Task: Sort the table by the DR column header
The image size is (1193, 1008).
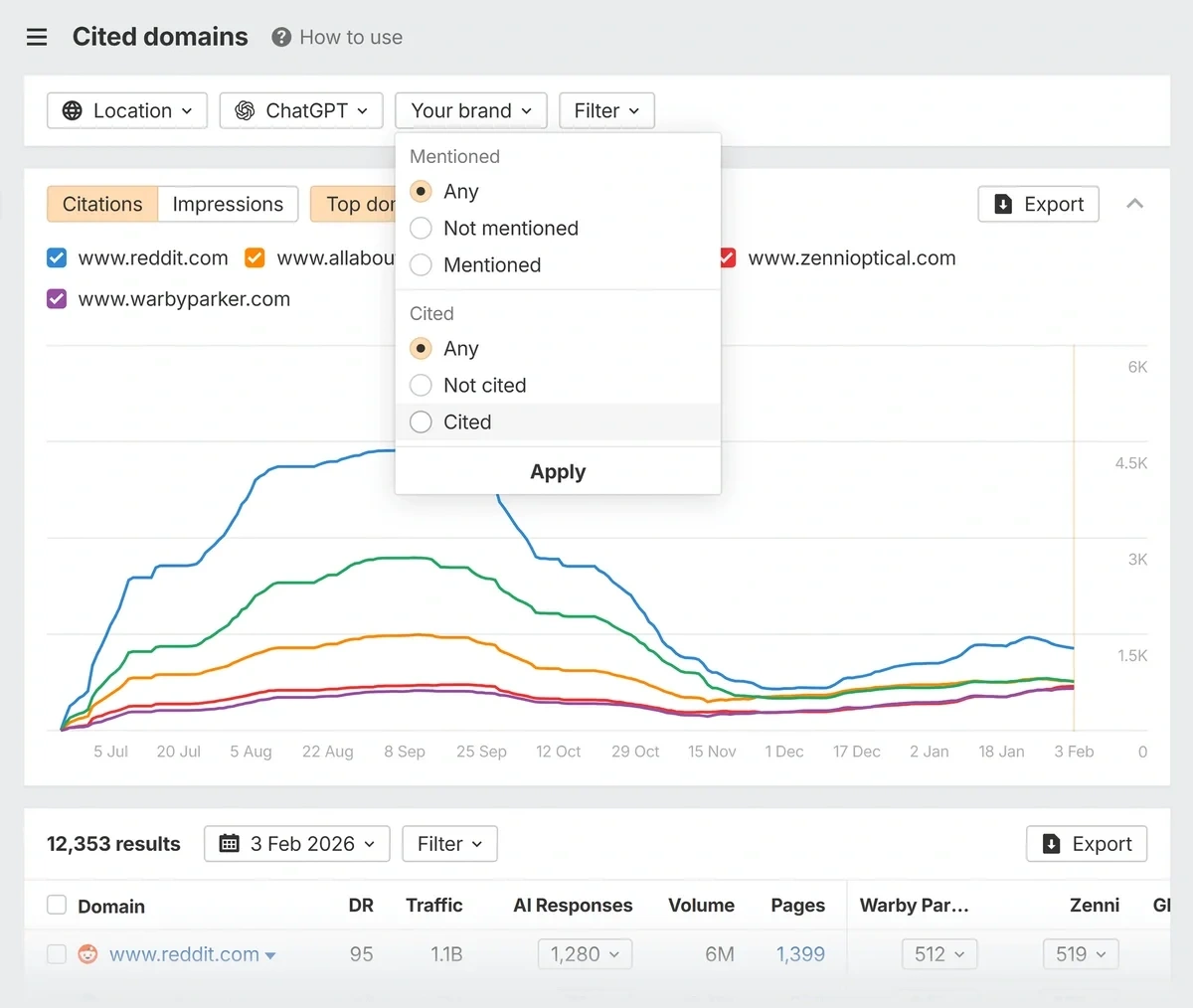Action: (x=361, y=905)
